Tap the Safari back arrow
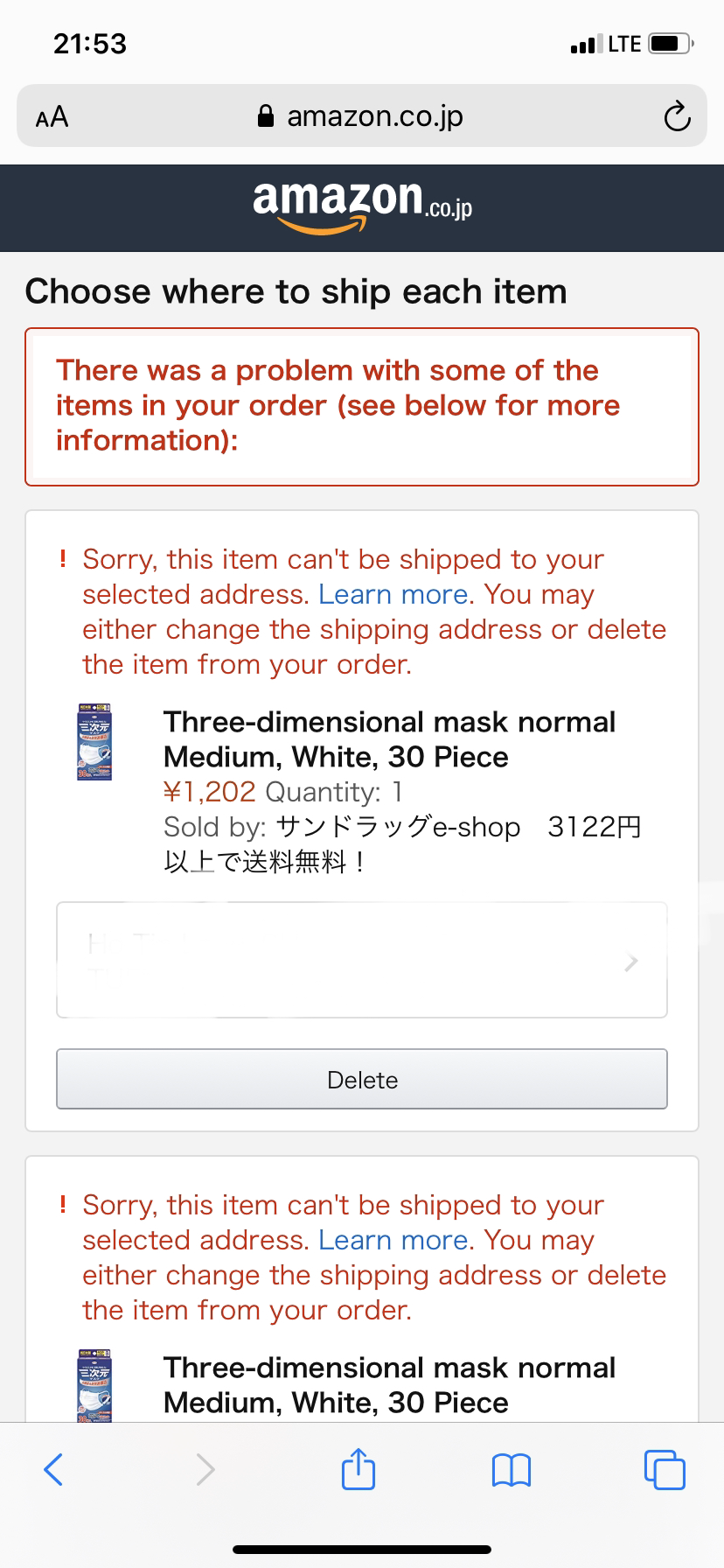Viewport: 724px width, 1568px height. (x=53, y=1469)
